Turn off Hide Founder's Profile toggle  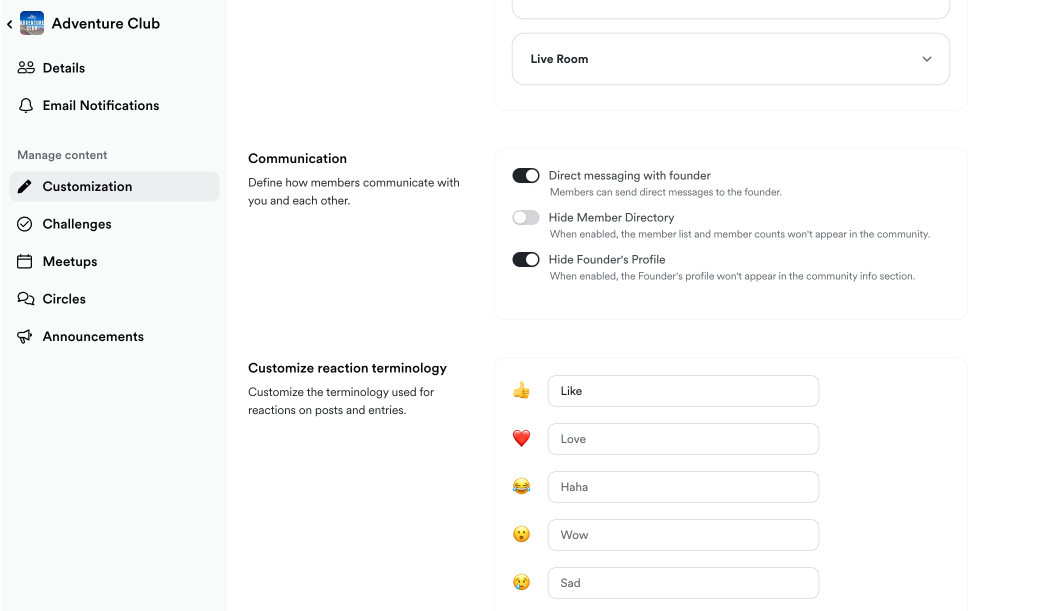(x=526, y=260)
